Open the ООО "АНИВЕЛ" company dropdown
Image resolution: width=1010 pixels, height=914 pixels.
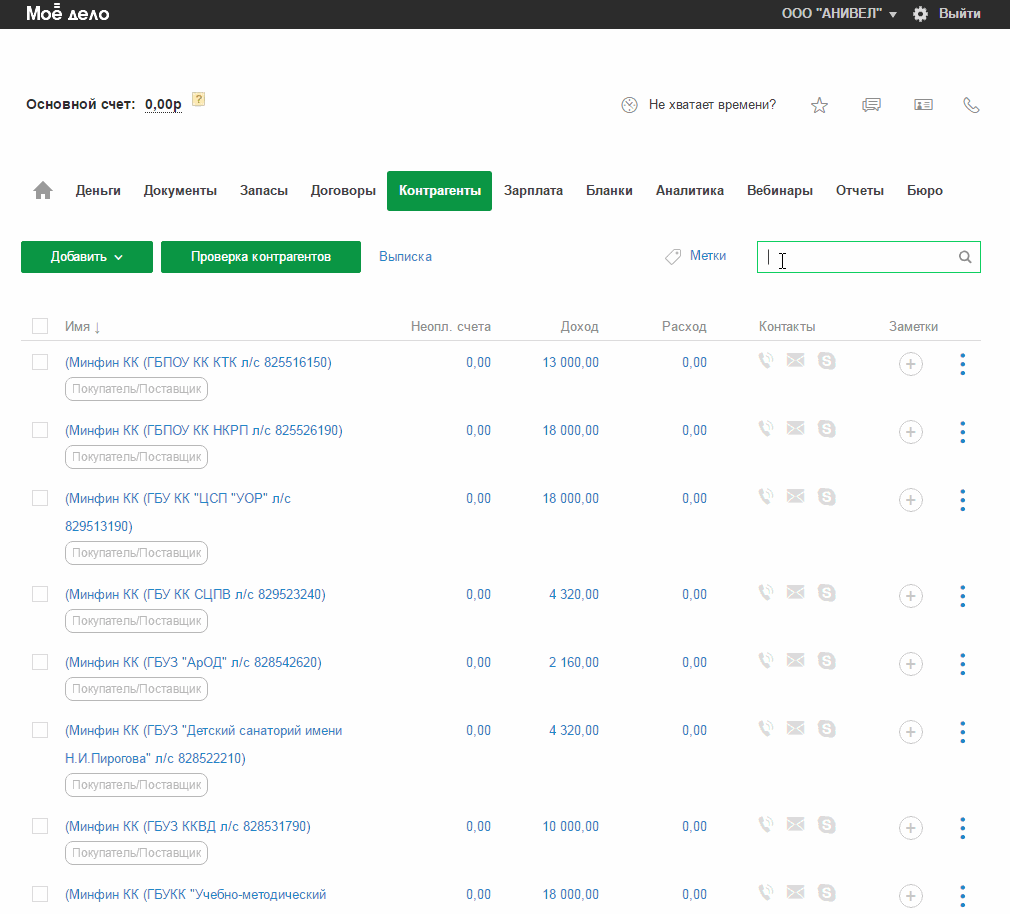838,14
